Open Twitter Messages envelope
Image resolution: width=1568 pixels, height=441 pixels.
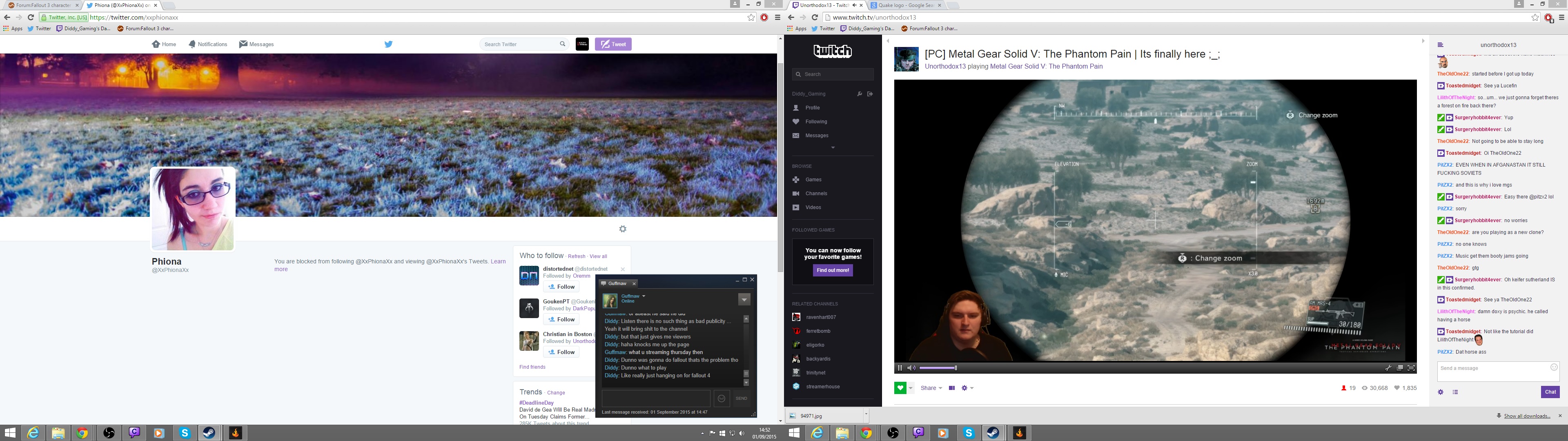(256, 44)
